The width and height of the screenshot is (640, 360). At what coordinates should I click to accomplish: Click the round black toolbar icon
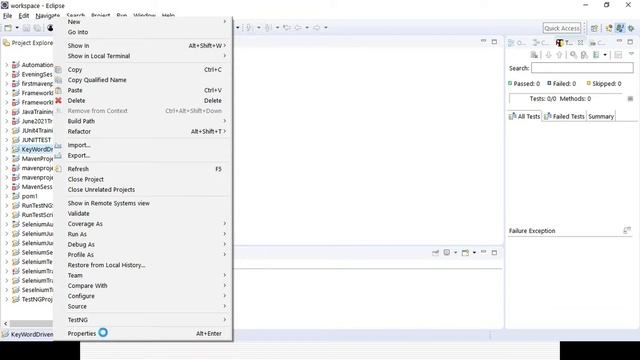pos(50,28)
